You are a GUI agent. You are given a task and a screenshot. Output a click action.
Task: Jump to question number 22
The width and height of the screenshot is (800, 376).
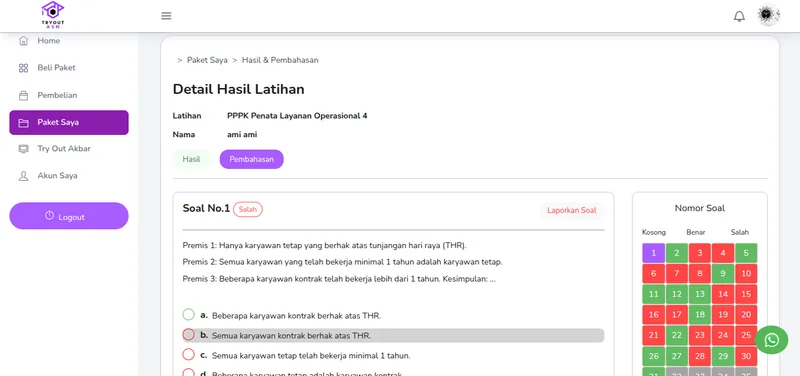(x=677, y=336)
